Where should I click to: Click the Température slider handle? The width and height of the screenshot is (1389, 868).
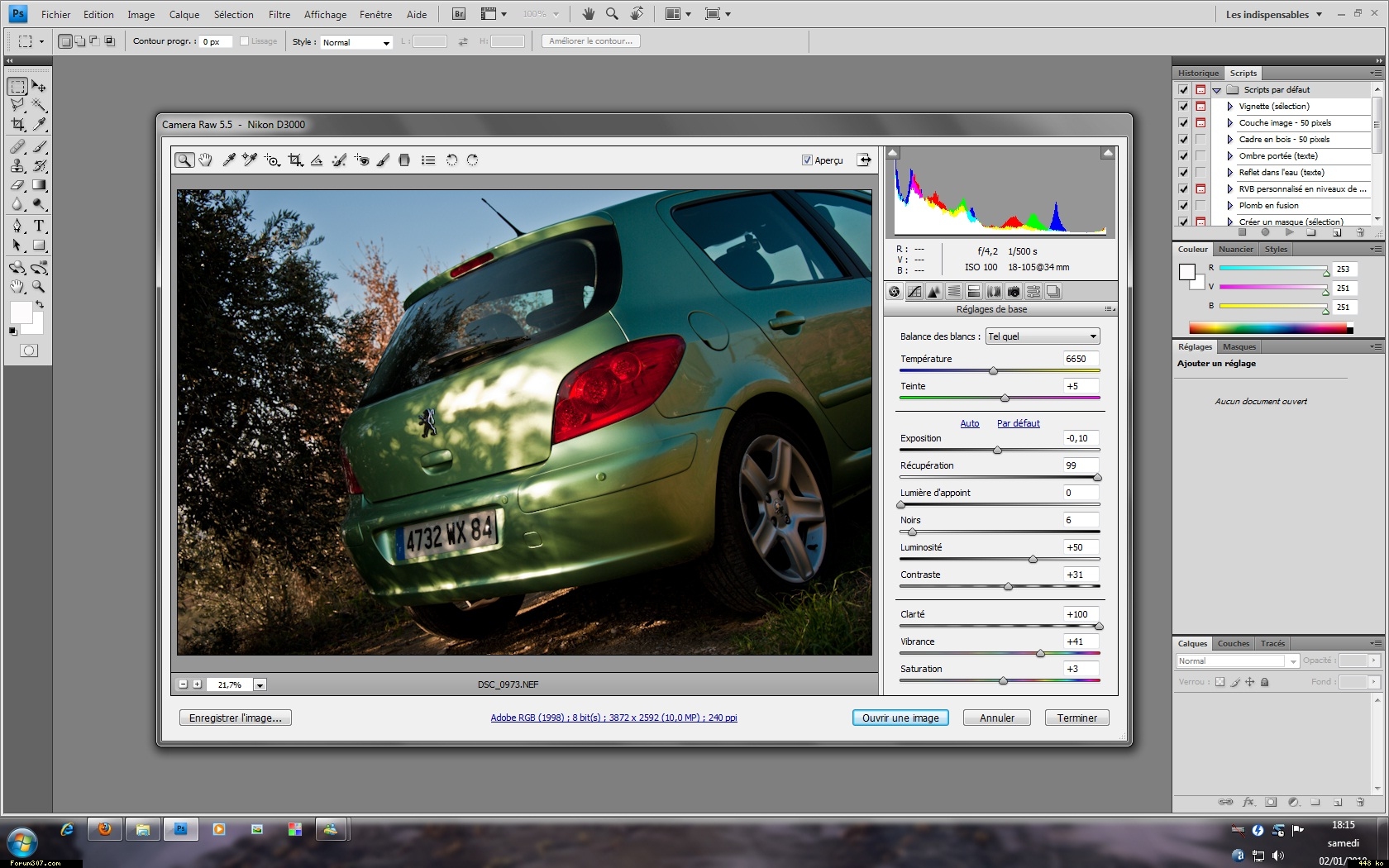993,371
